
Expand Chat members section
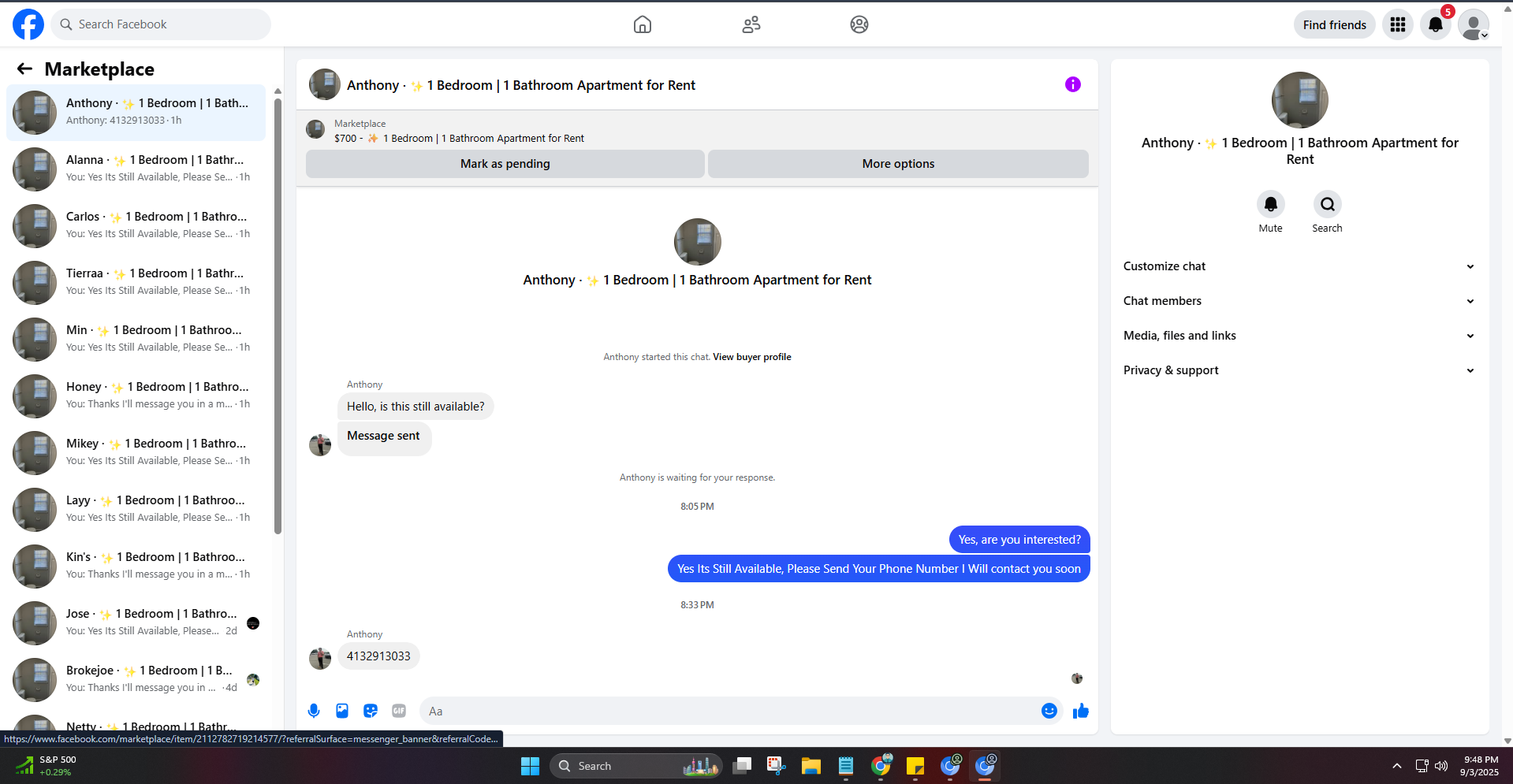pyautogui.click(x=1299, y=301)
